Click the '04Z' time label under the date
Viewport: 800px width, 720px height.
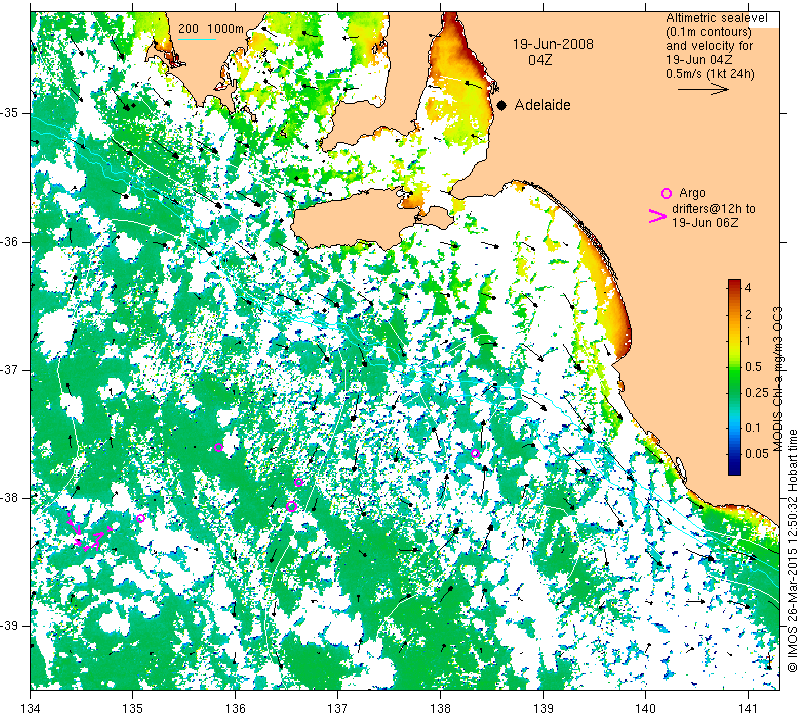point(540,60)
